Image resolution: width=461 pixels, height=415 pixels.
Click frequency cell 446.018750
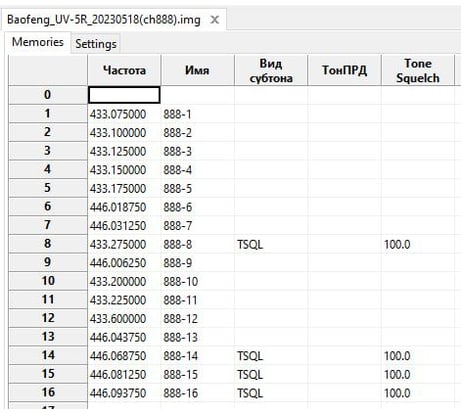(124, 207)
